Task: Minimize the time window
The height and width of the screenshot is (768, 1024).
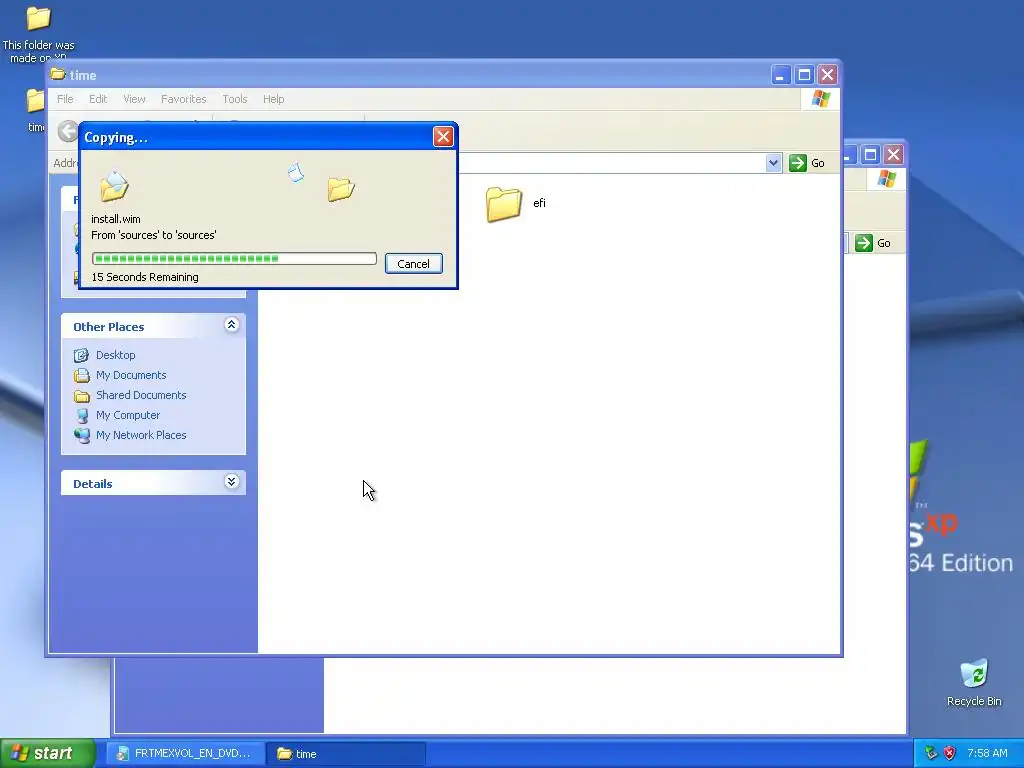Action: pyautogui.click(x=780, y=75)
